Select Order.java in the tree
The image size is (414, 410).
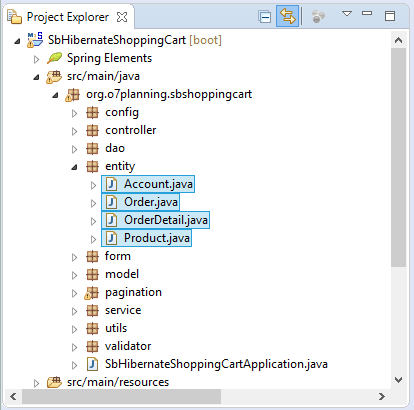pyautogui.click(x=151, y=202)
